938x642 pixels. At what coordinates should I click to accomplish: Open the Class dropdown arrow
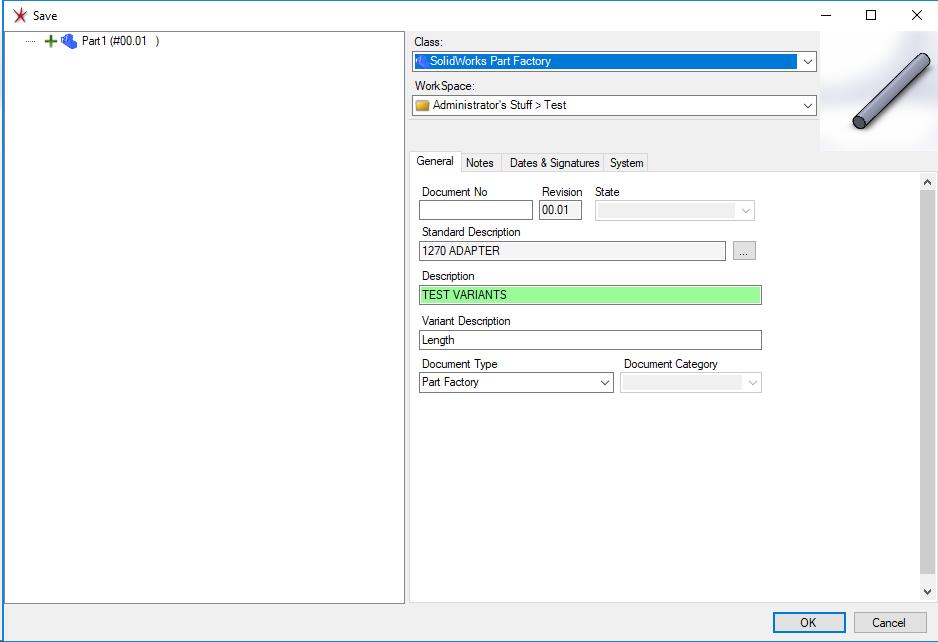pos(807,61)
